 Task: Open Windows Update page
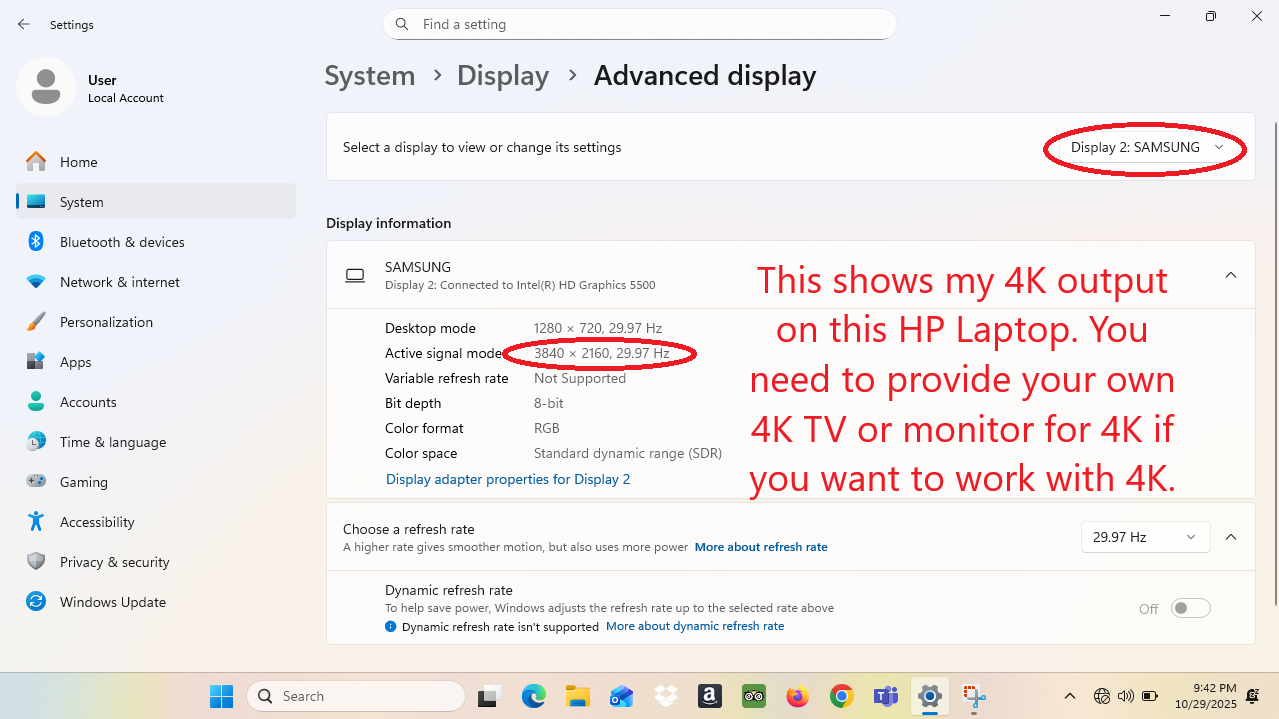pyautogui.click(x=112, y=602)
